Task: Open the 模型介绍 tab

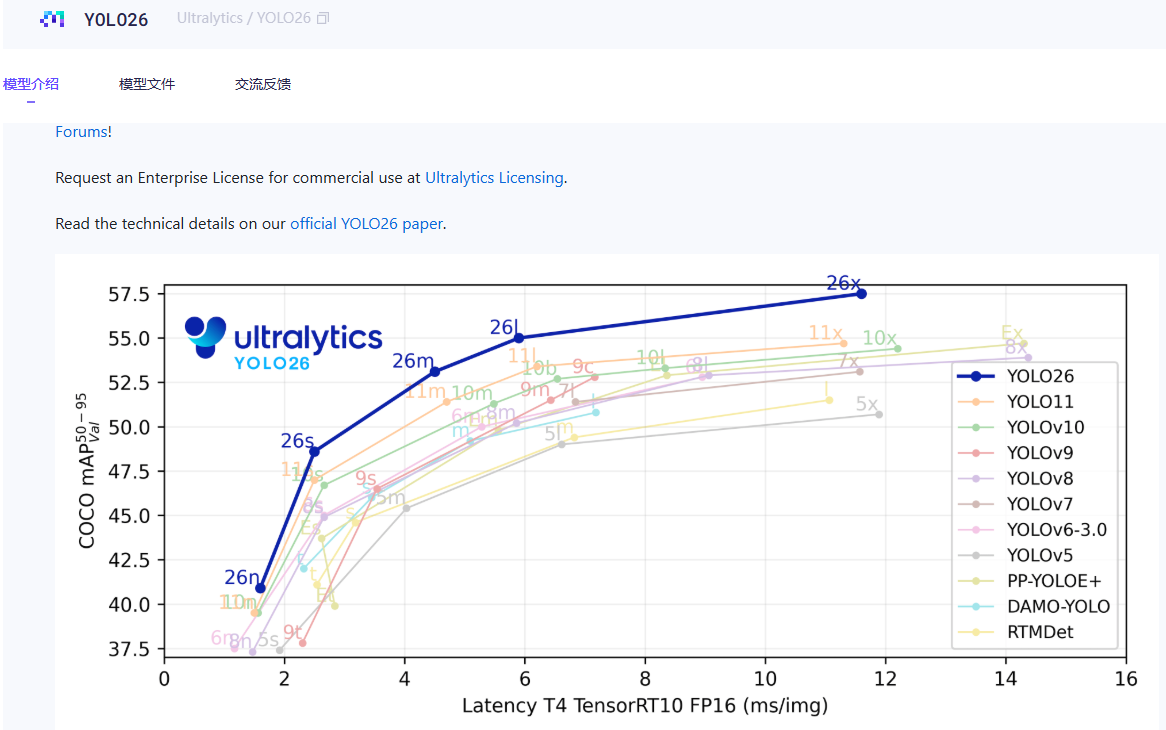Action: click(30, 84)
